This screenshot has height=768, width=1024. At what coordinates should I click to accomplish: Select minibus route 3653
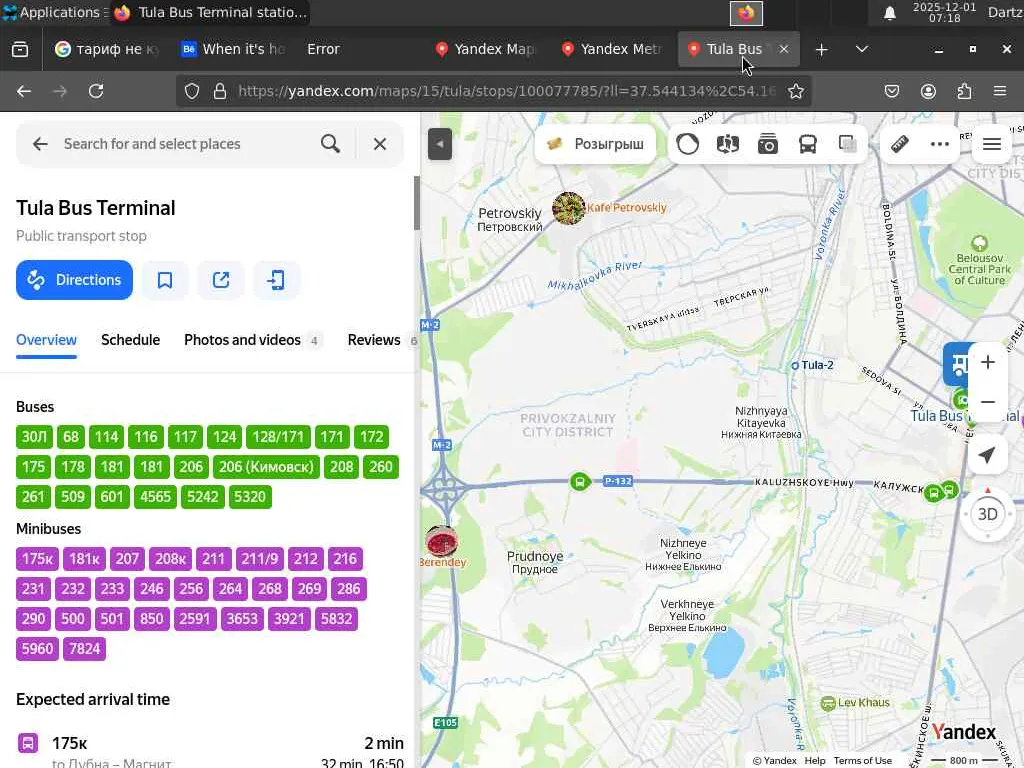pyautogui.click(x=242, y=619)
